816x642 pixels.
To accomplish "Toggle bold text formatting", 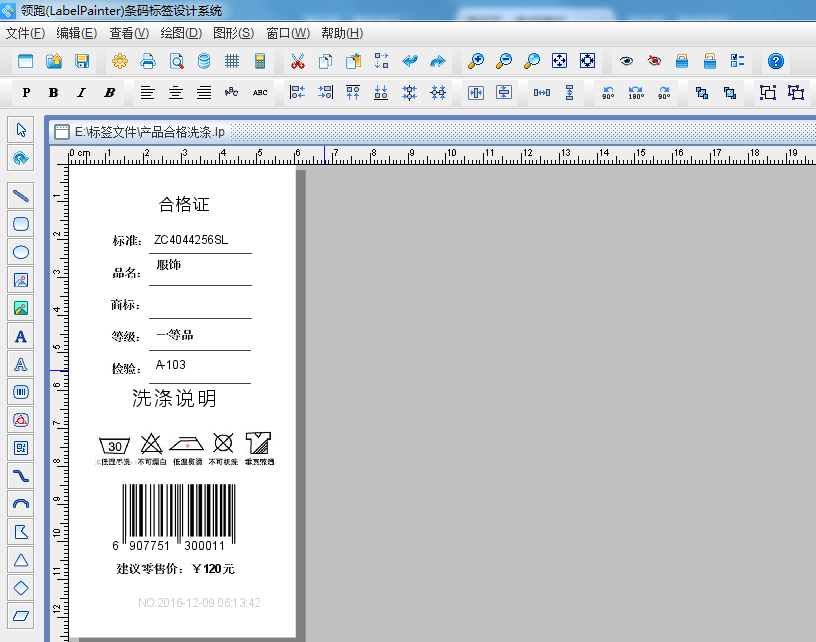I will click(54, 93).
